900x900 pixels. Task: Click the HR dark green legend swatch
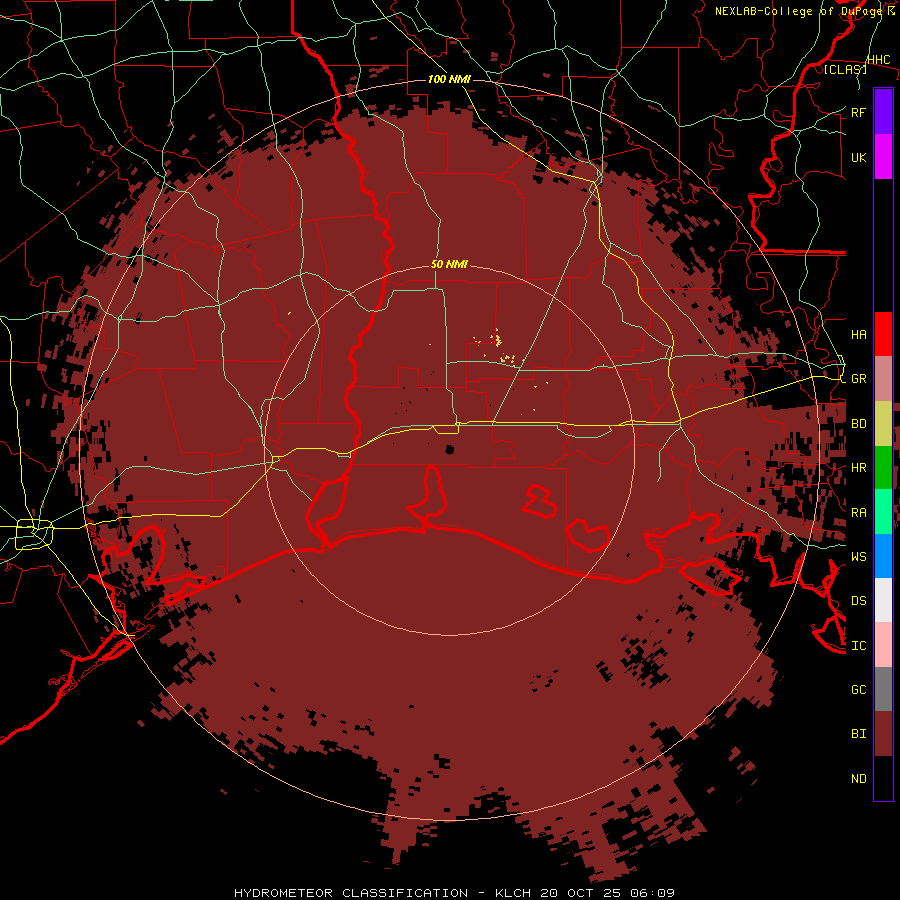(883, 467)
